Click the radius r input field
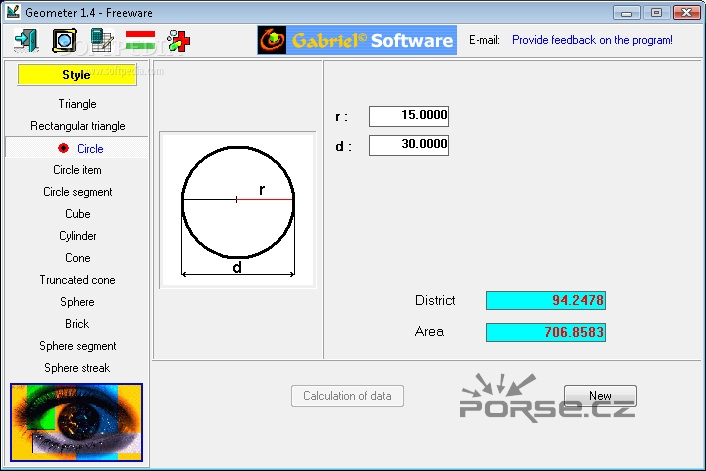Viewport: 706px width, 471px height. pos(409,116)
